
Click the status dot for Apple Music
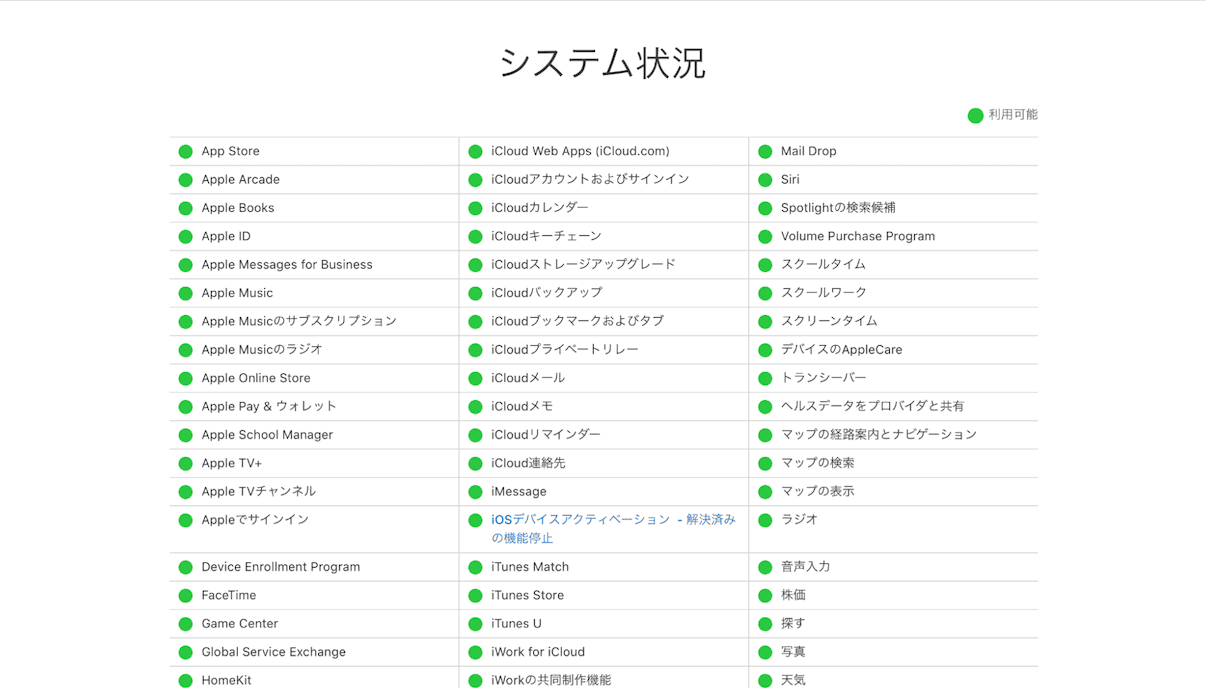point(185,293)
